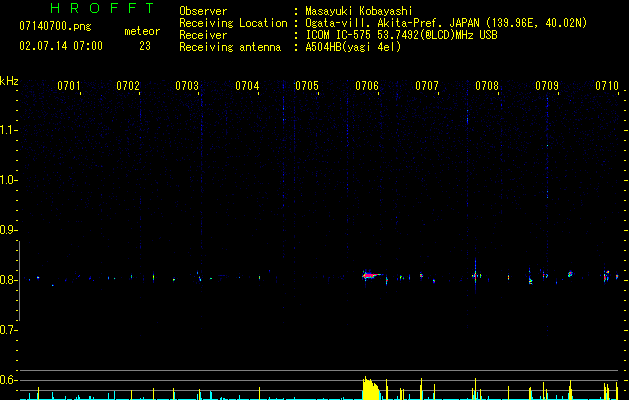Viewport: 629px width, 400px height.
Task: Click the 0706 time marker
Action: coord(367,86)
